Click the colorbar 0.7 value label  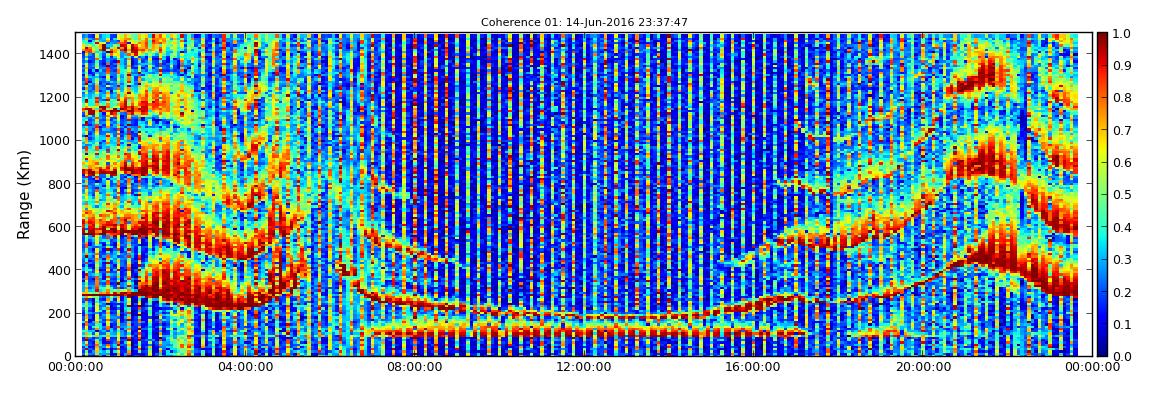(1121, 131)
